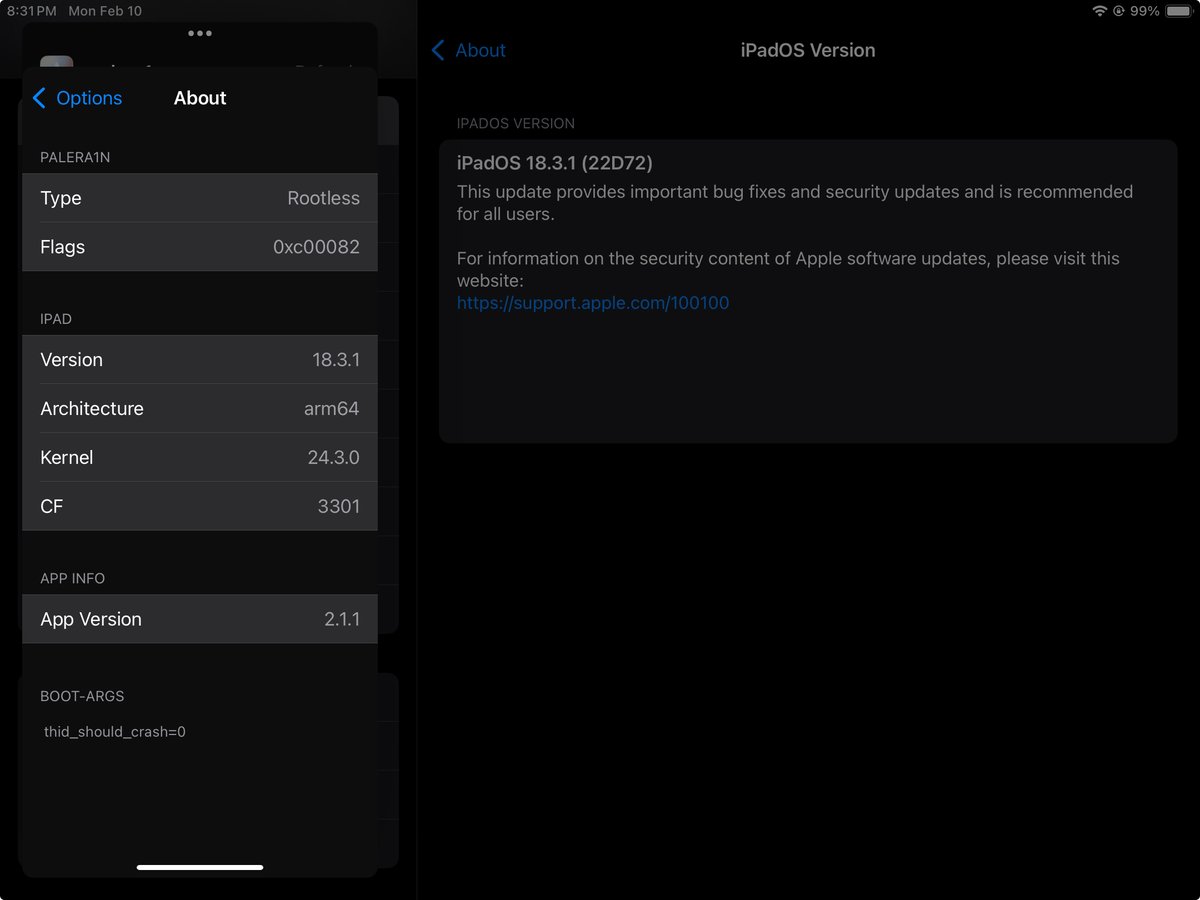This screenshot has height=900, width=1200.
Task: Select the App Version row showing 2.1.1
Action: coord(200,619)
